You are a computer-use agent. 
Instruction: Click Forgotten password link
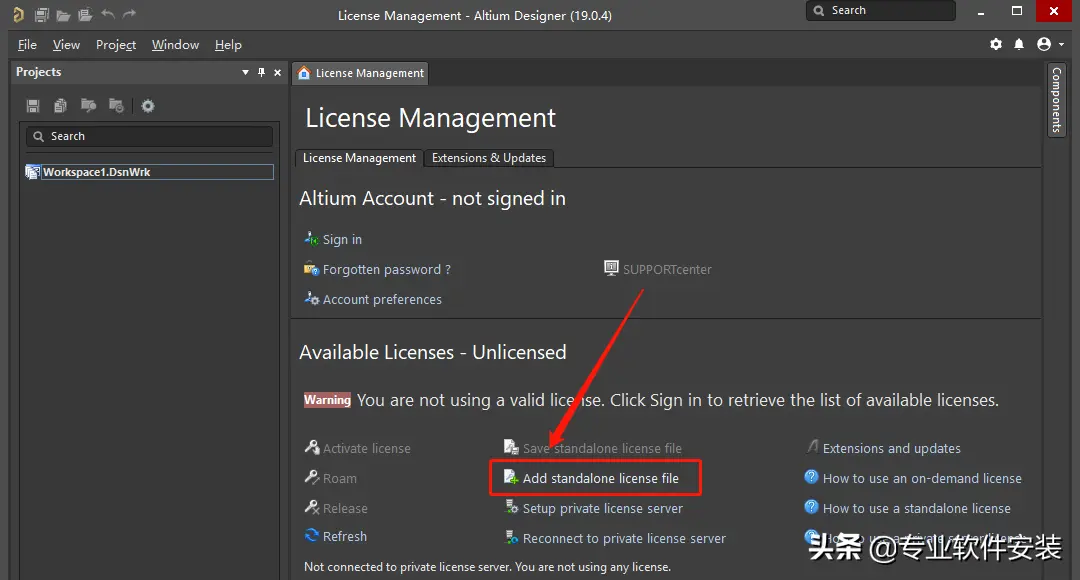[x=386, y=269]
